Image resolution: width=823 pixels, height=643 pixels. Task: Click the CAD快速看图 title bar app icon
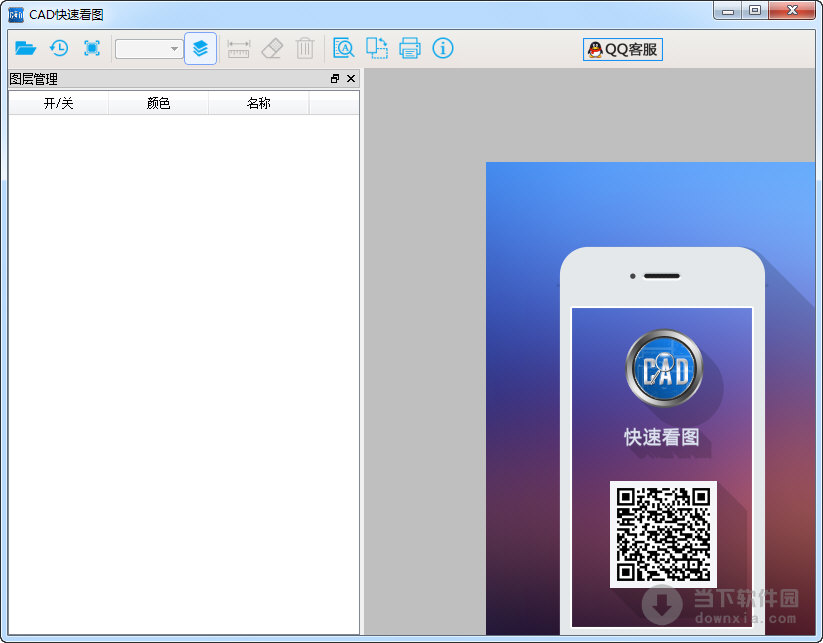(x=16, y=15)
